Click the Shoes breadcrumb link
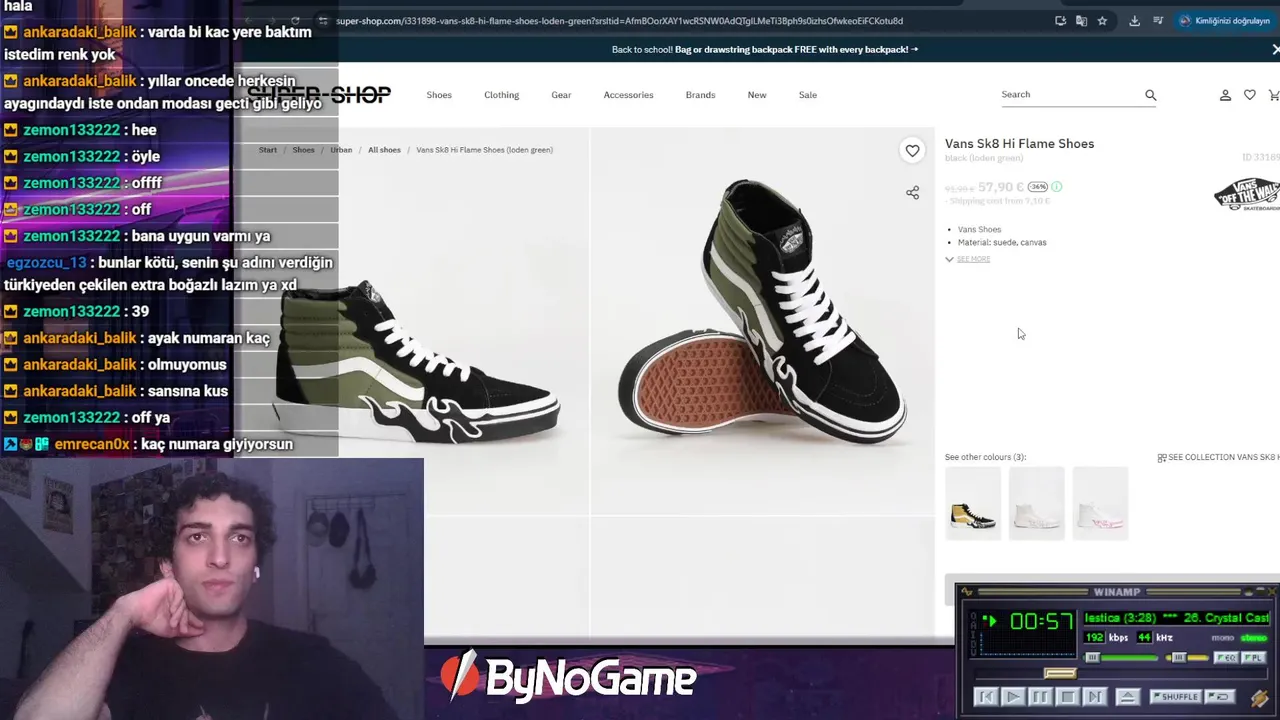 click(x=303, y=150)
